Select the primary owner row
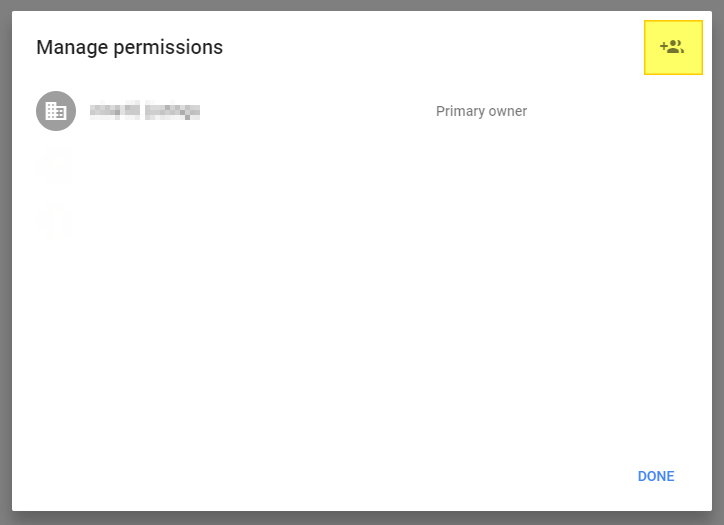 point(300,111)
